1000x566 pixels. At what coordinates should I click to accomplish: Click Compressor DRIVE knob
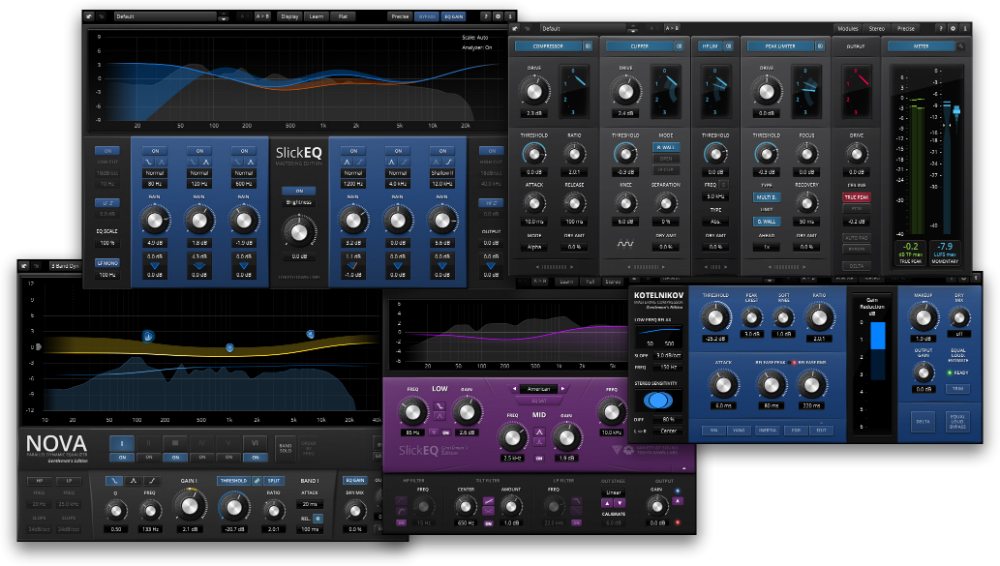(534, 92)
